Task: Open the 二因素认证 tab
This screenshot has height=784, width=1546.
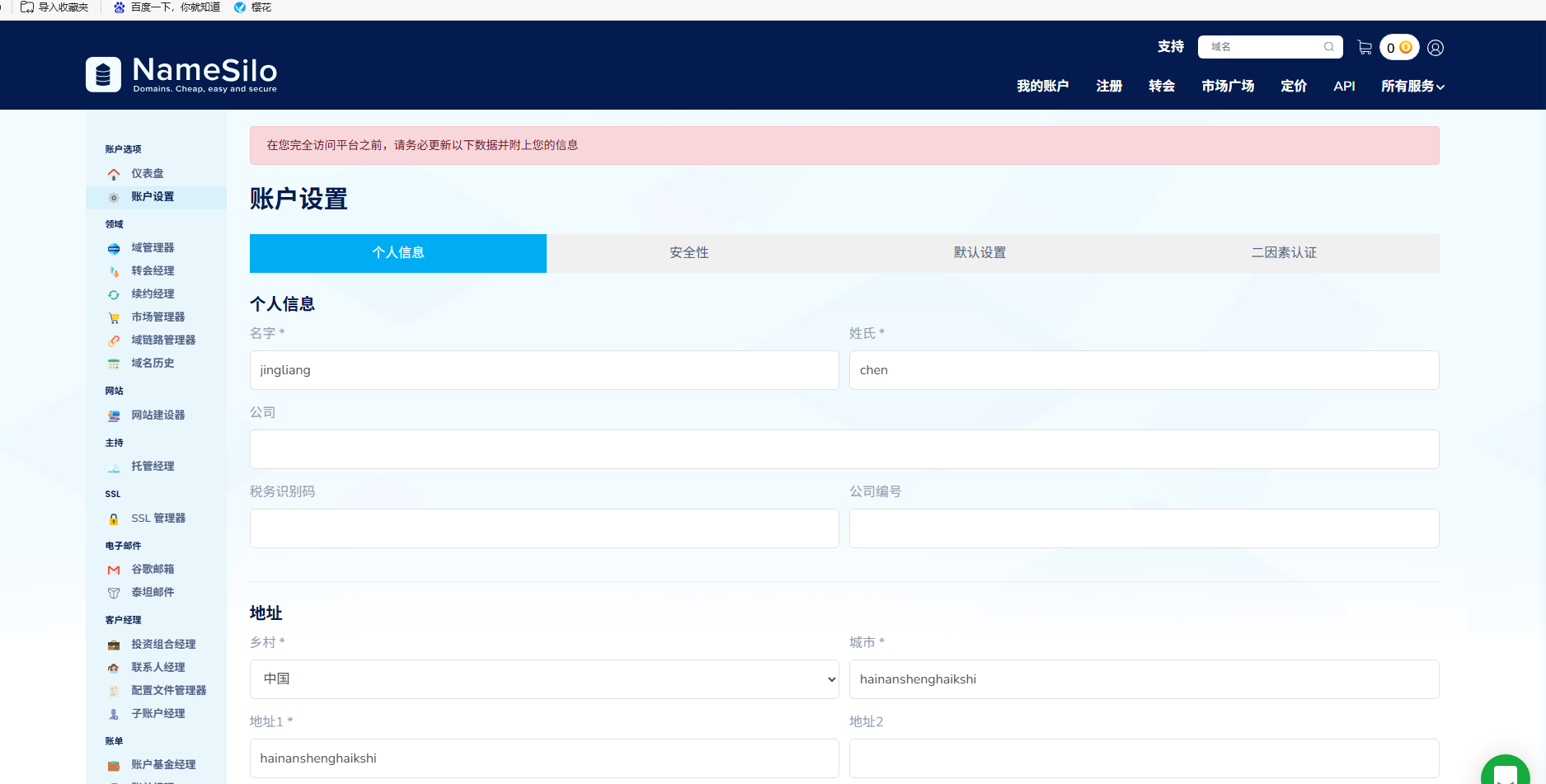Action: (x=1283, y=253)
